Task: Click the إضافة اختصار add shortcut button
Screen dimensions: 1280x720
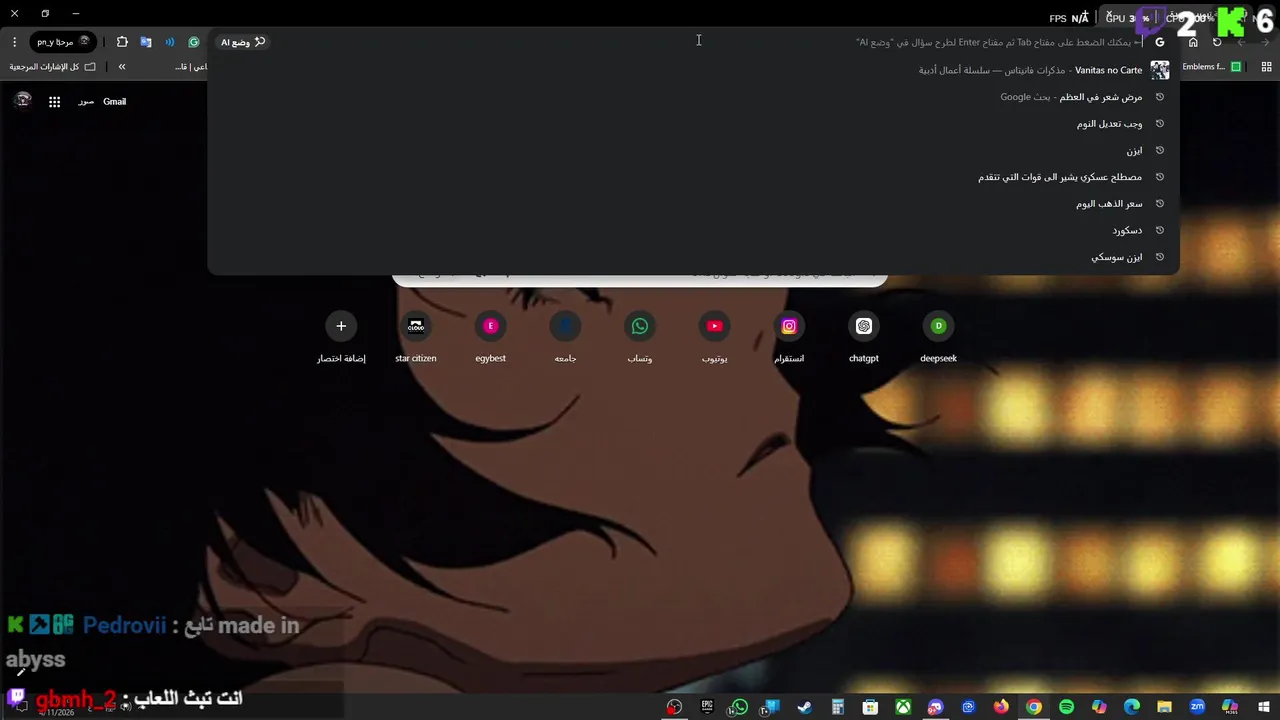Action: tap(341, 337)
